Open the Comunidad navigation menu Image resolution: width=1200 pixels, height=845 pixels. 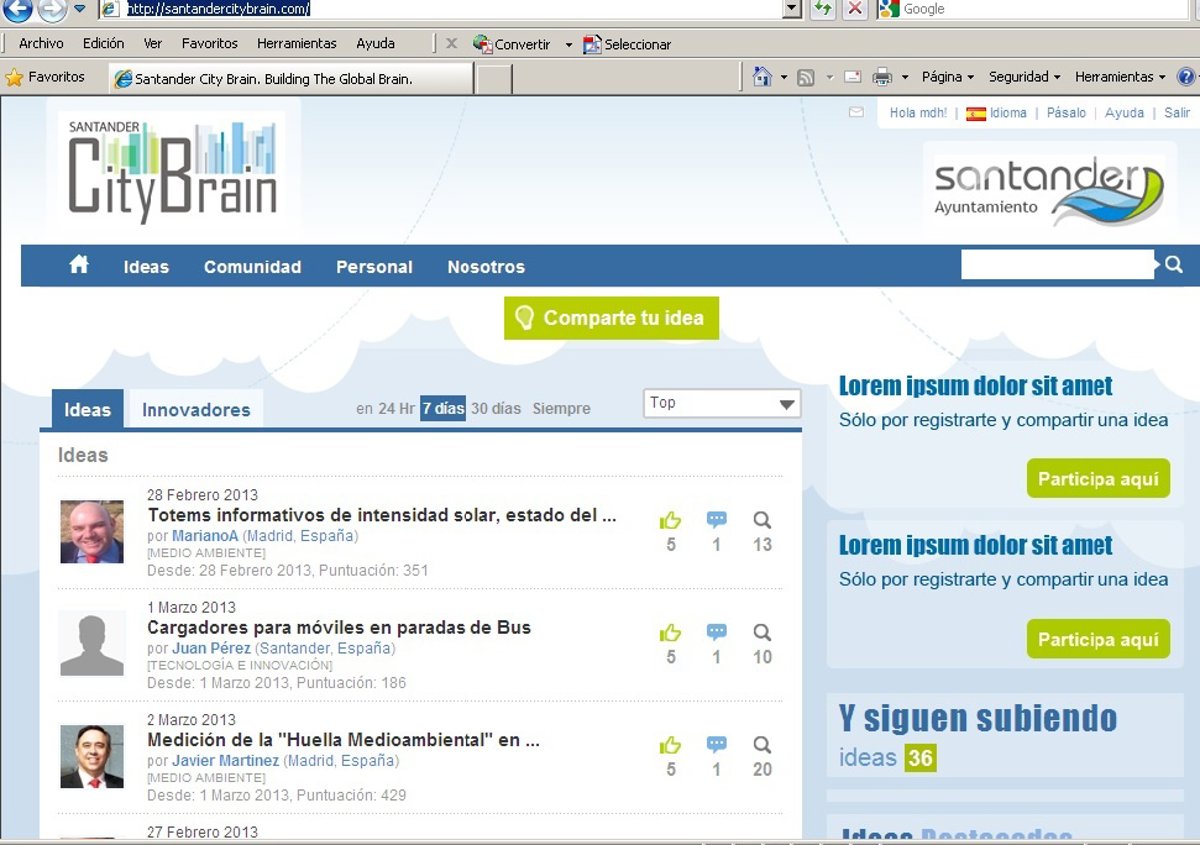[252, 267]
